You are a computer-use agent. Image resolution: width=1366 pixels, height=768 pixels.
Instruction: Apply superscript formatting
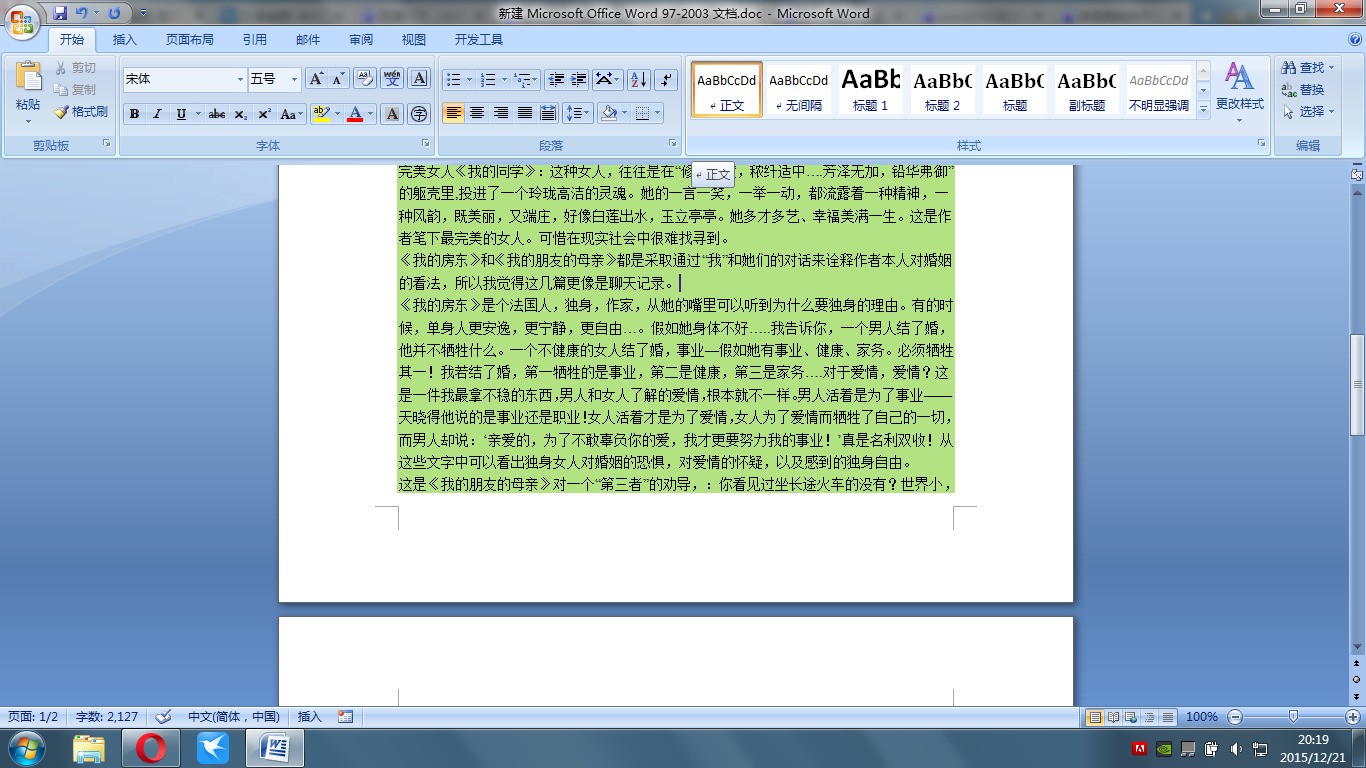pyautogui.click(x=264, y=114)
